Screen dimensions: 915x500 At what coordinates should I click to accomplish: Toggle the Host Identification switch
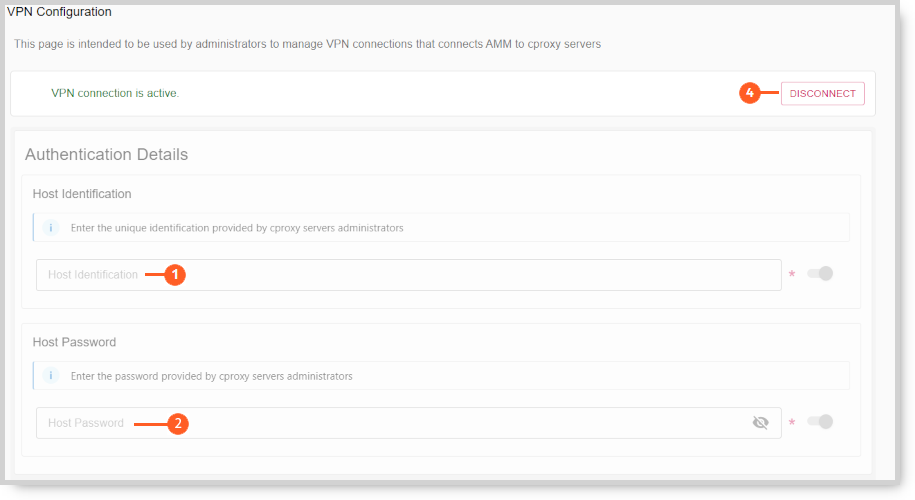coord(820,274)
